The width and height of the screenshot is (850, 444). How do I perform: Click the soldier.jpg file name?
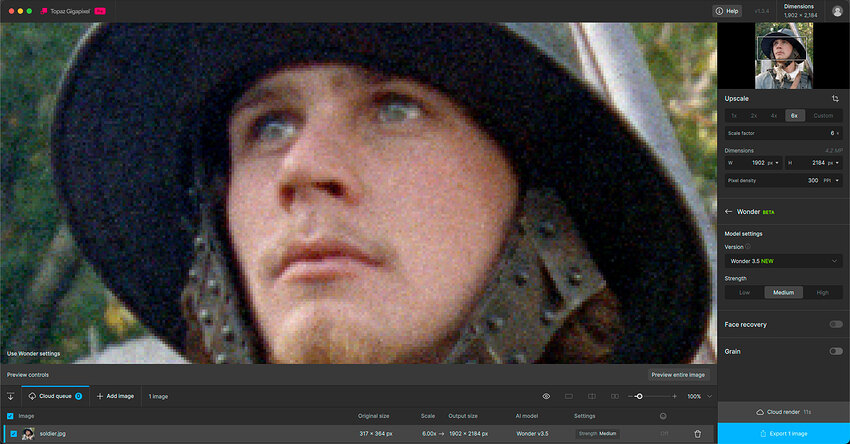coord(53,434)
